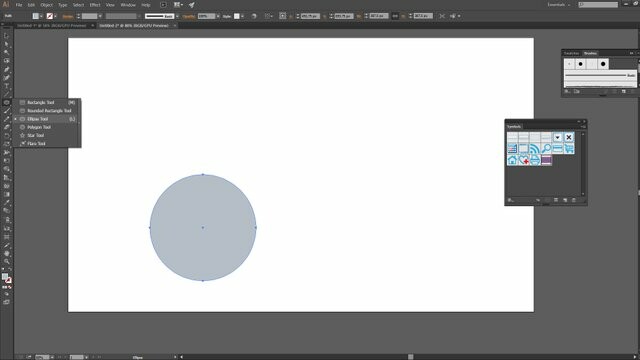The height and width of the screenshot is (360, 640).
Task: Click the search field in the menu bar
Action: pos(598,5)
